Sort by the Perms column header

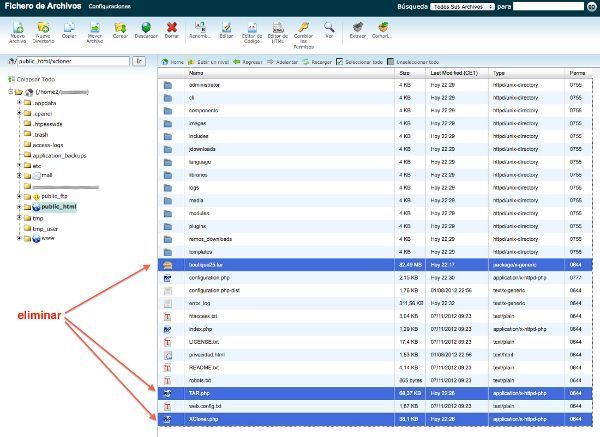coord(577,73)
